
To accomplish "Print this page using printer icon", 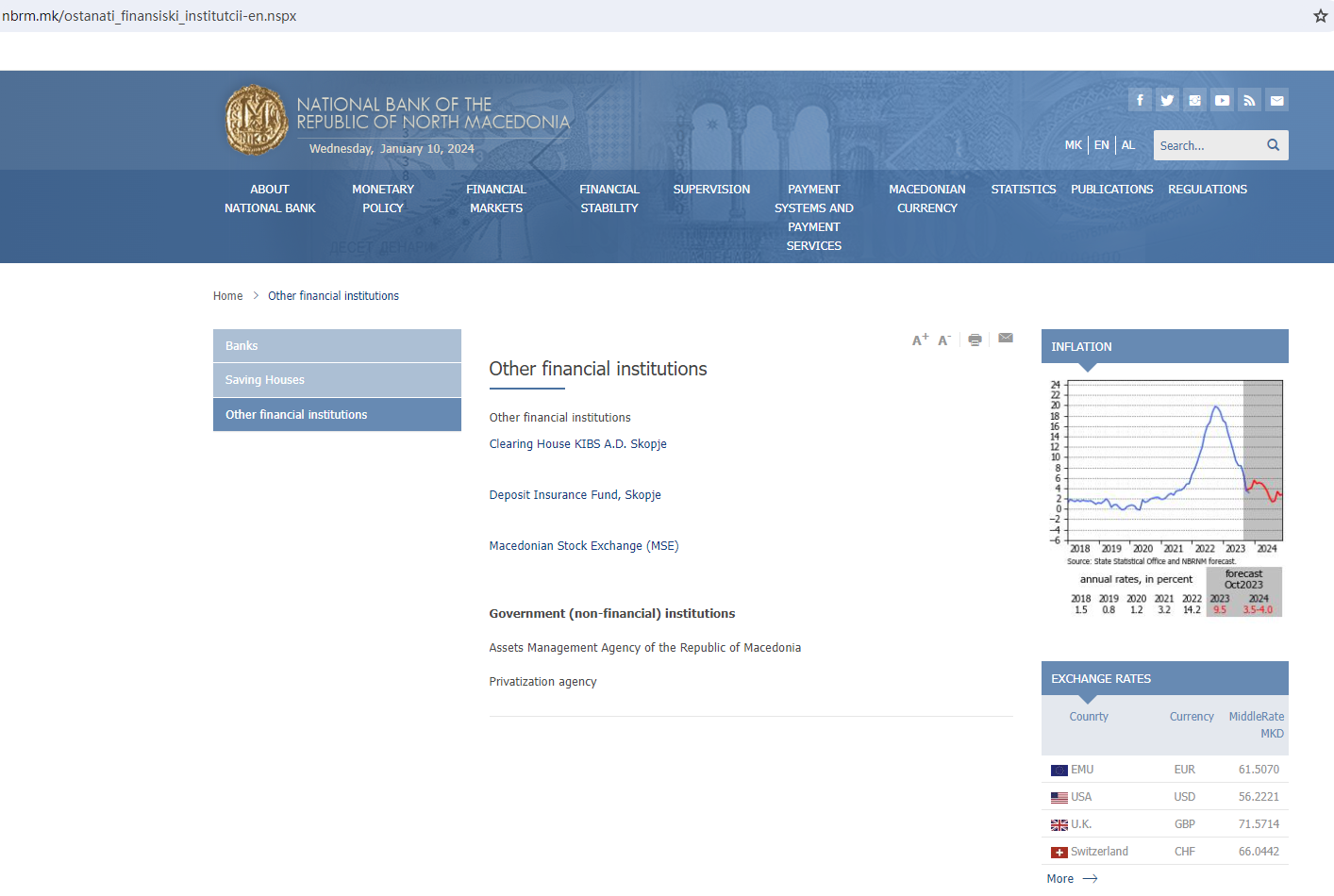I will click(x=975, y=340).
